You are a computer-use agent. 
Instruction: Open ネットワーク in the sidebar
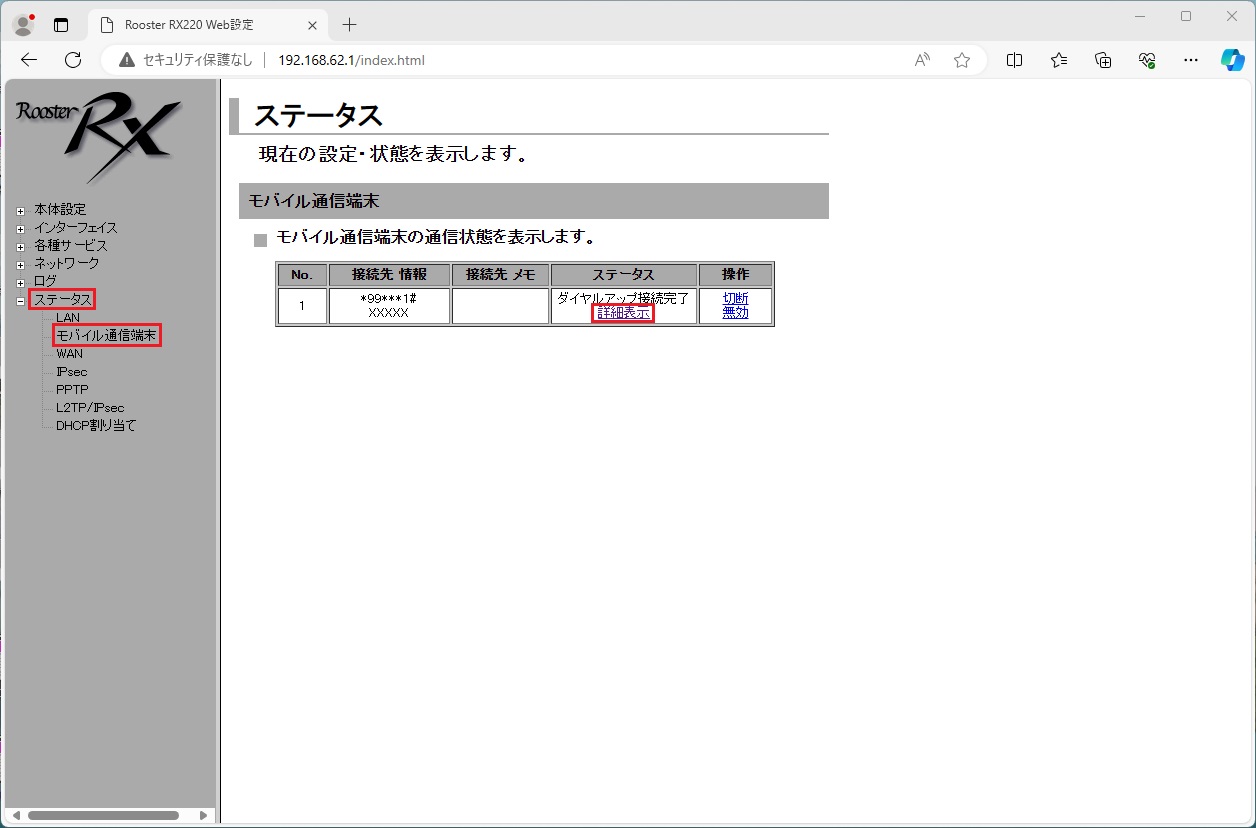[x=67, y=263]
